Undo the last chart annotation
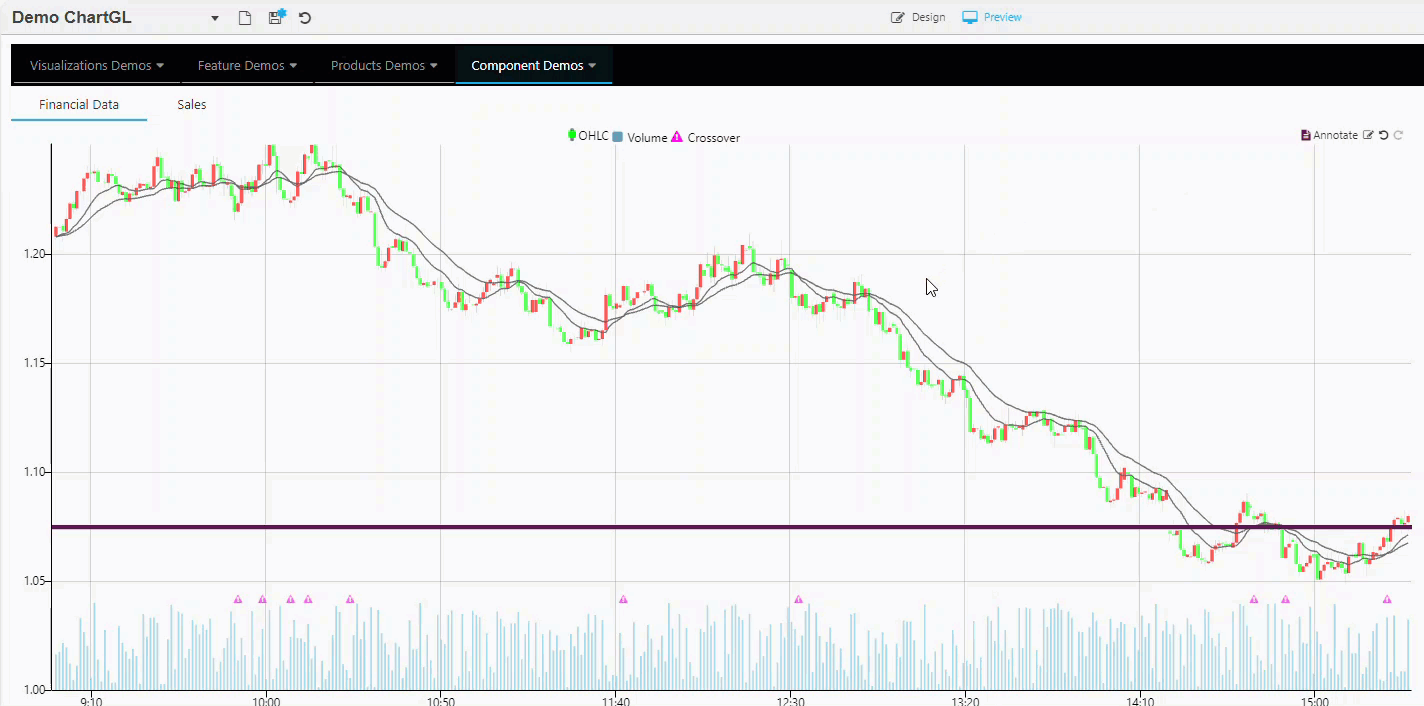 pyautogui.click(x=1384, y=135)
